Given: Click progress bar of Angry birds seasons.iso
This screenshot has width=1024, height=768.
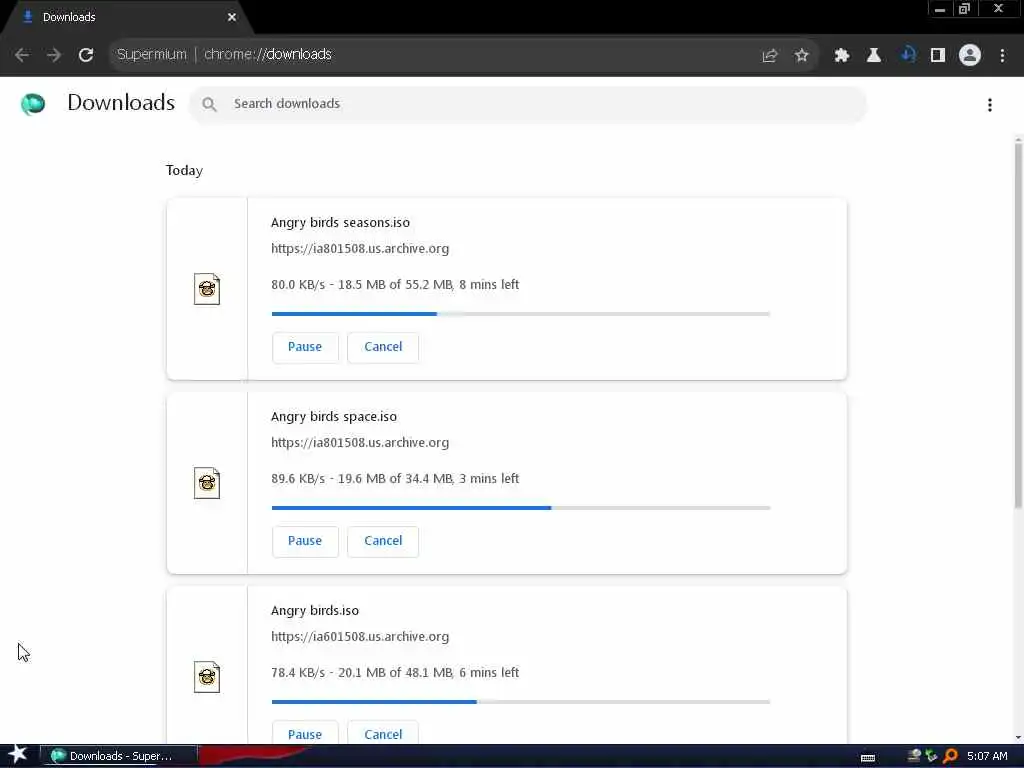Looking at the screenshot, I should tap(521, 314).
